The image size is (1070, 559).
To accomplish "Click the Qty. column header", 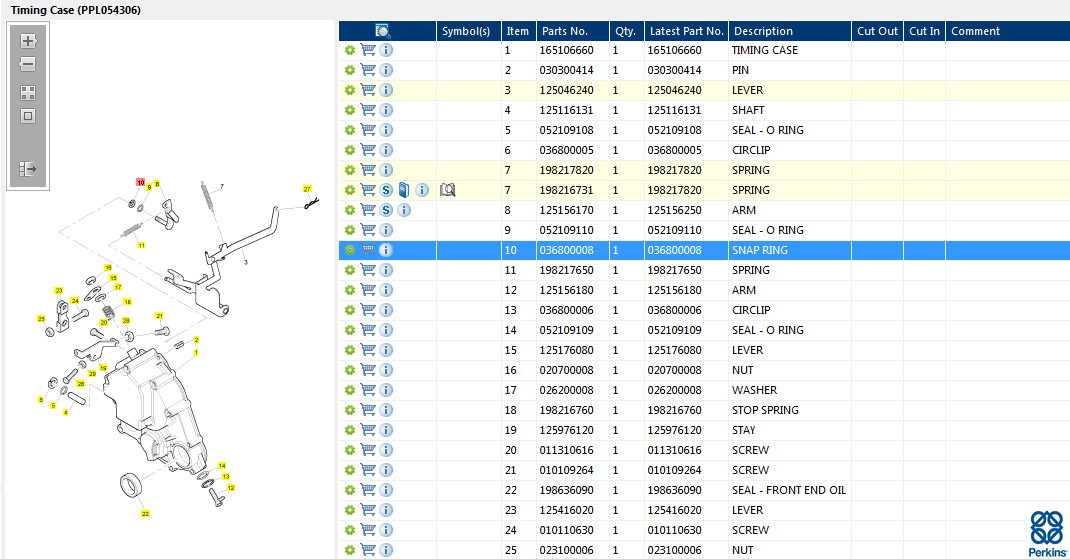I will pos(625,31).
